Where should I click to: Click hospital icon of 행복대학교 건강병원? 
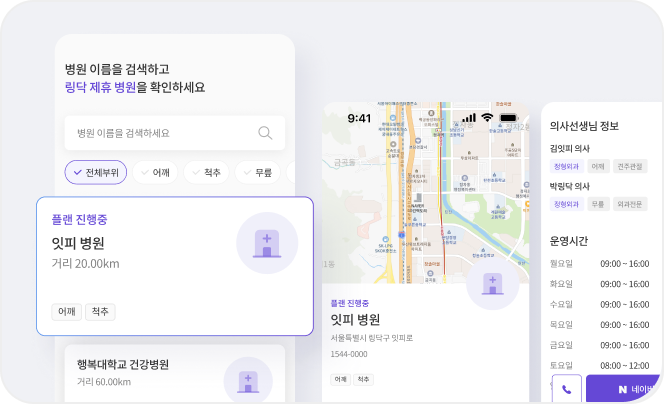tap(248, 381)
